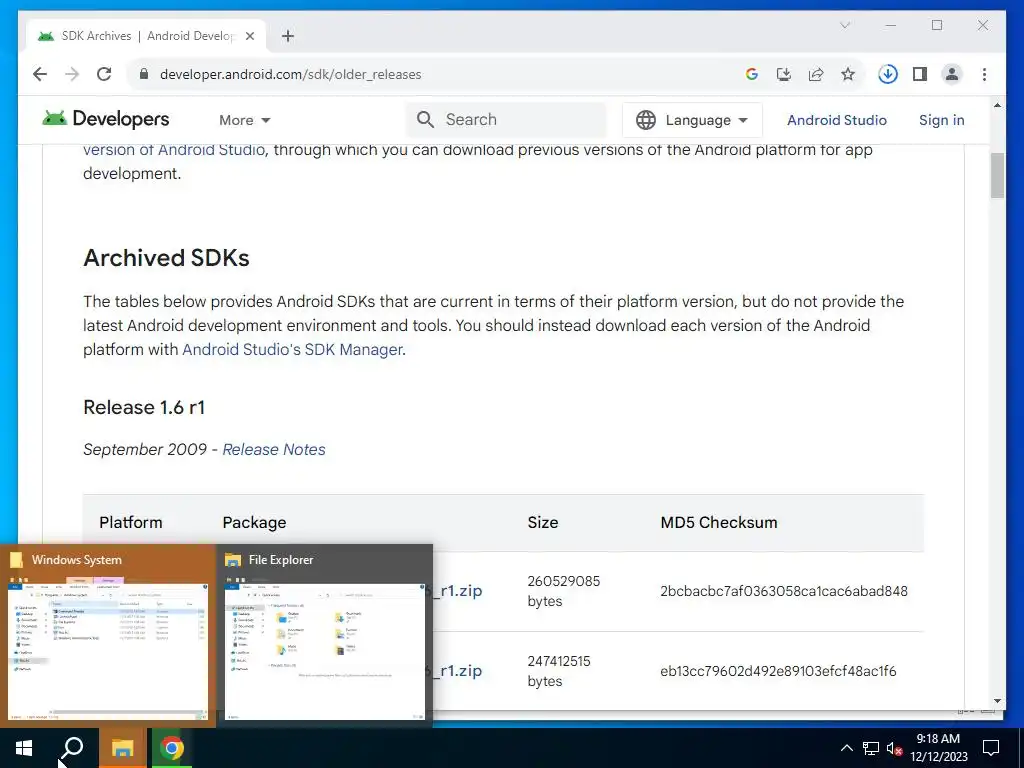Click the install app icon in address bar

coord(784,74)
